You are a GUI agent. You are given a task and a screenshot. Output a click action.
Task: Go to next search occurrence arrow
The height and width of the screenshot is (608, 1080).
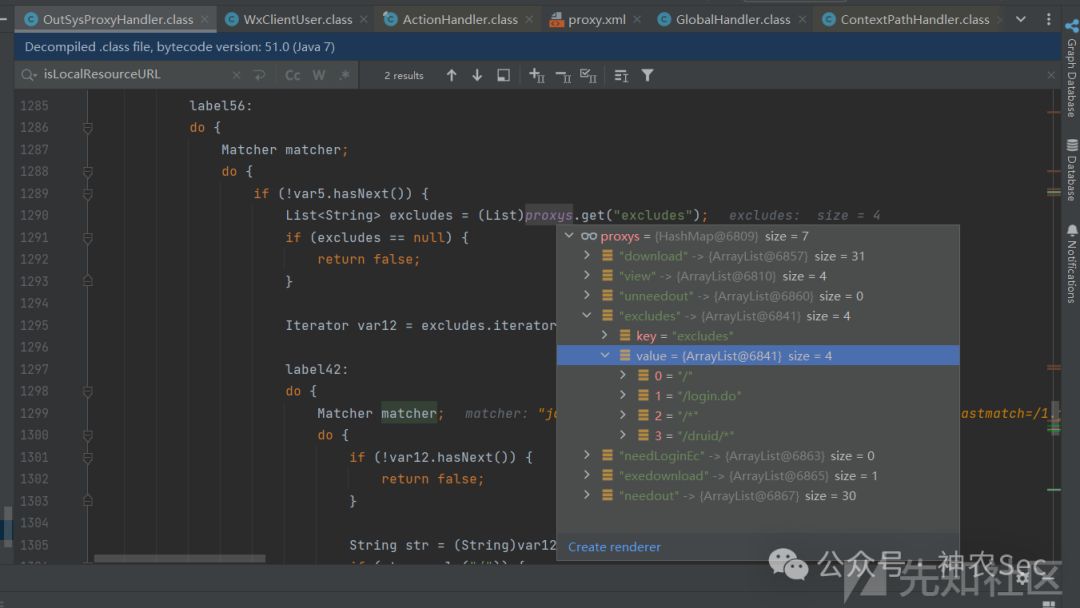(477, 75)
